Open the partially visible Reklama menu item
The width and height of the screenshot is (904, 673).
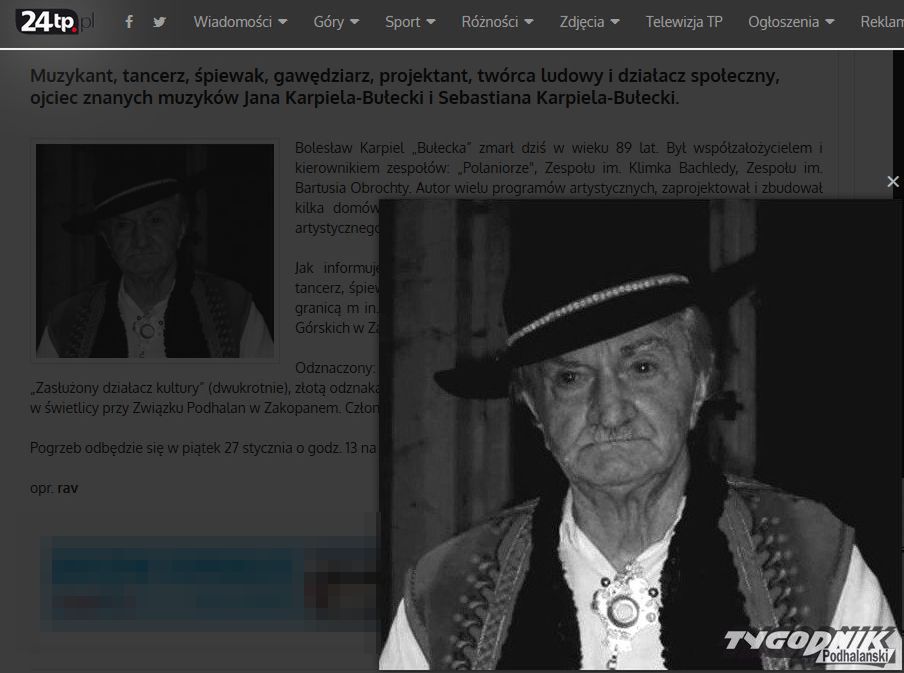(x=882, y=22)
